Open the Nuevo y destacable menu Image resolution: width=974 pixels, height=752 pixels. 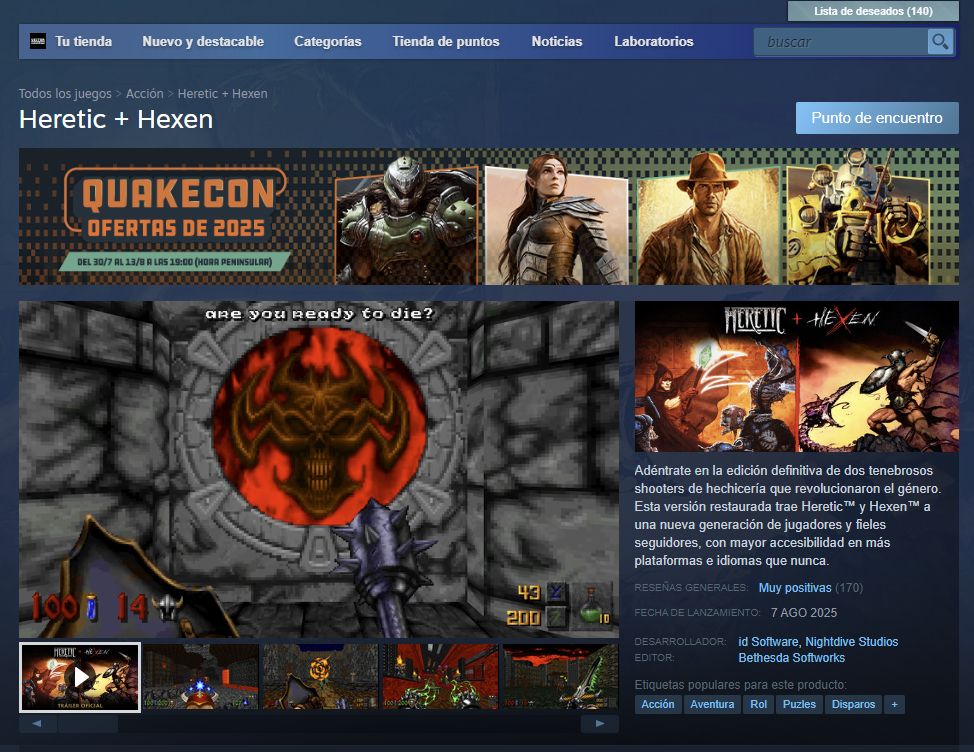[203, 42]
